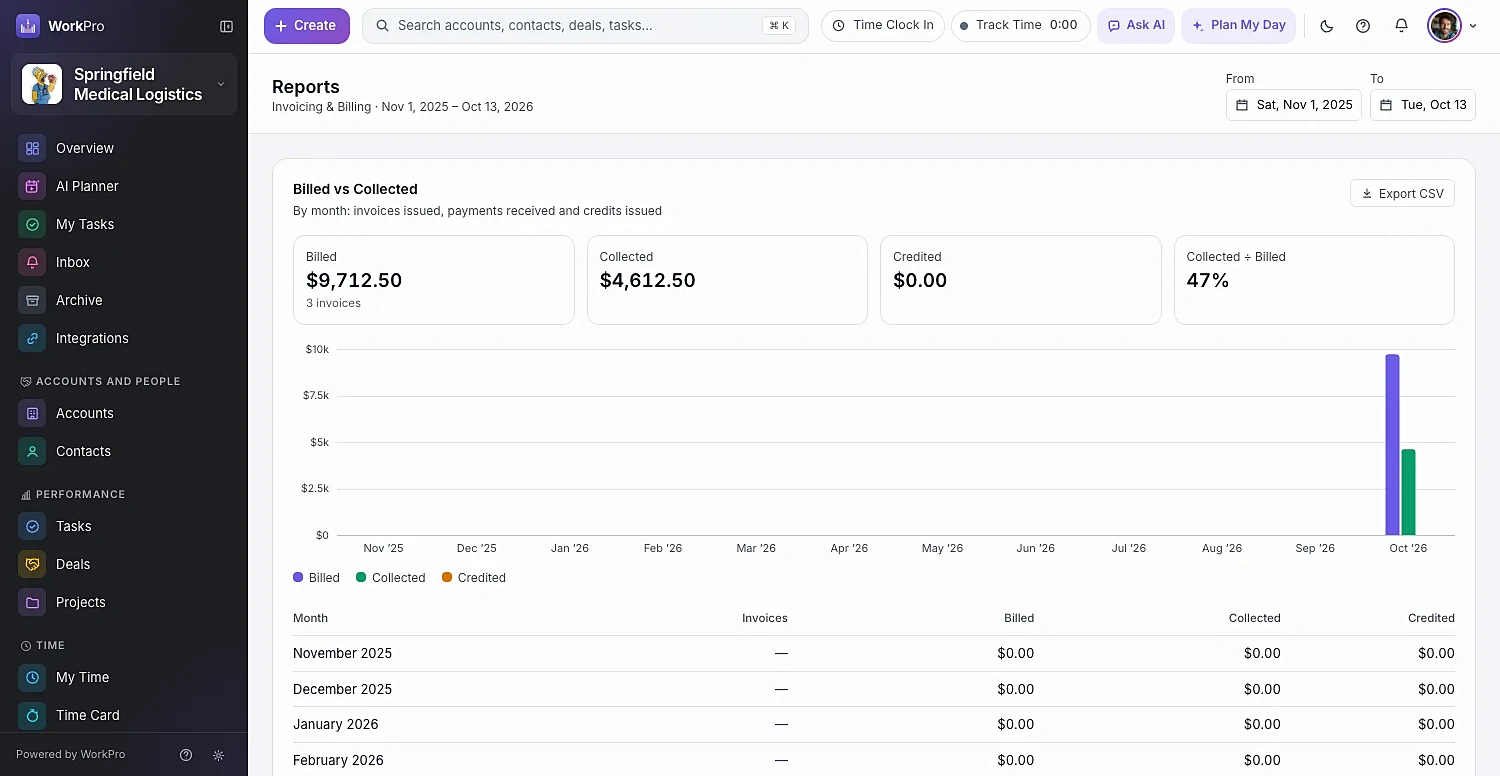This screenshot has width=1500, height=776.
Task: Select the Deals menu item label
Action: [73, 564]
